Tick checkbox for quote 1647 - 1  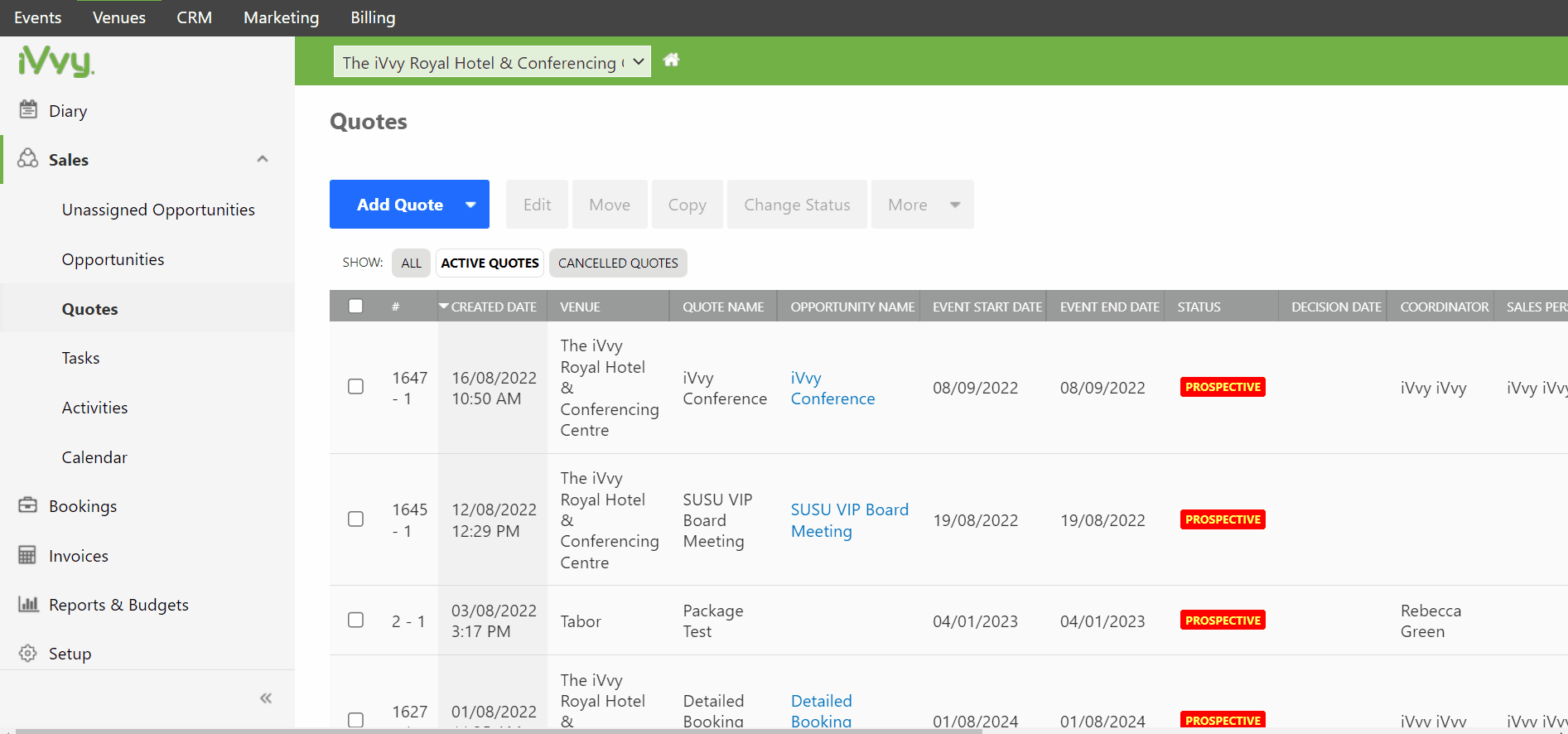355,386
